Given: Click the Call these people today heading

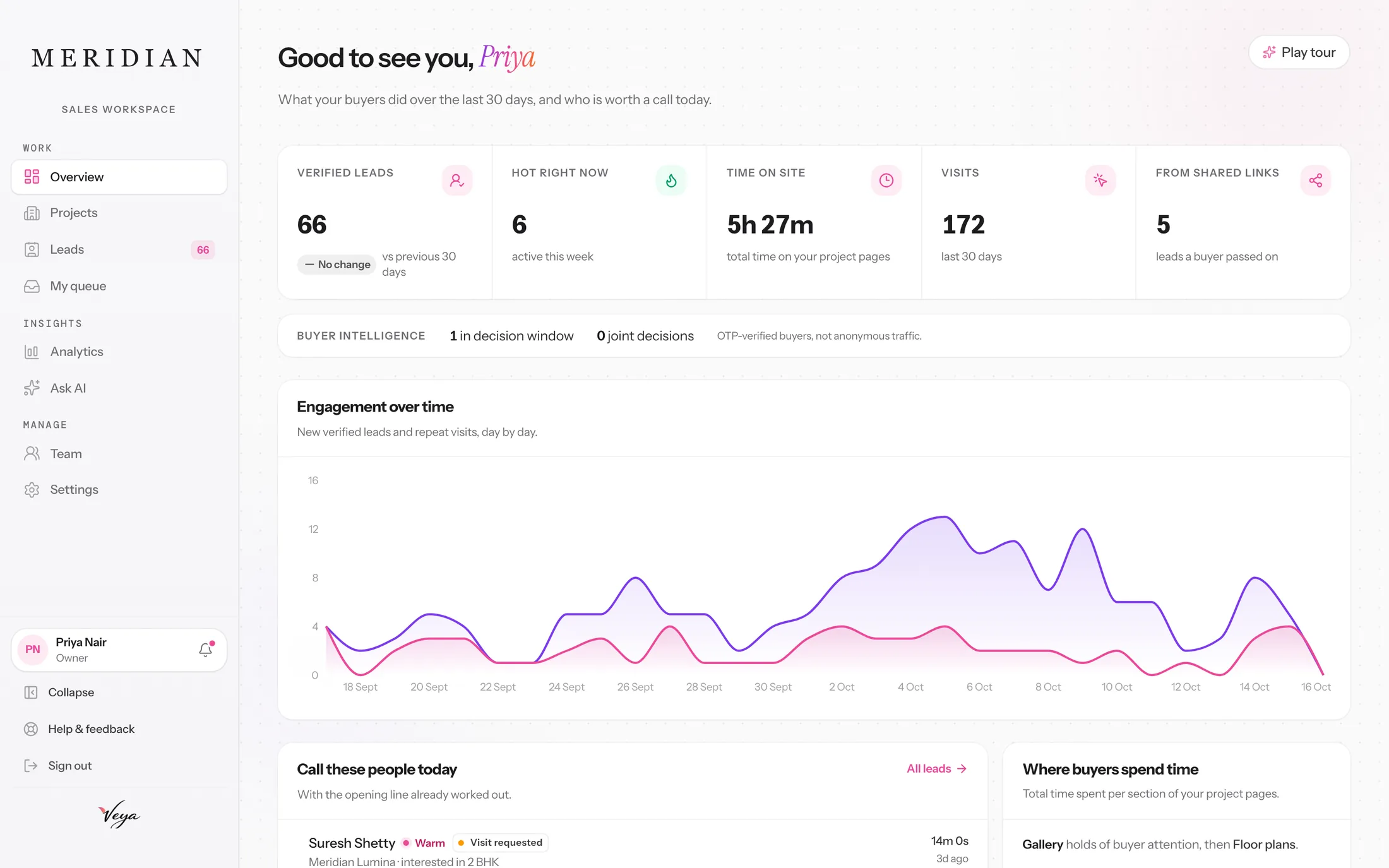Looking at the screenshot, I should [377, 770].
